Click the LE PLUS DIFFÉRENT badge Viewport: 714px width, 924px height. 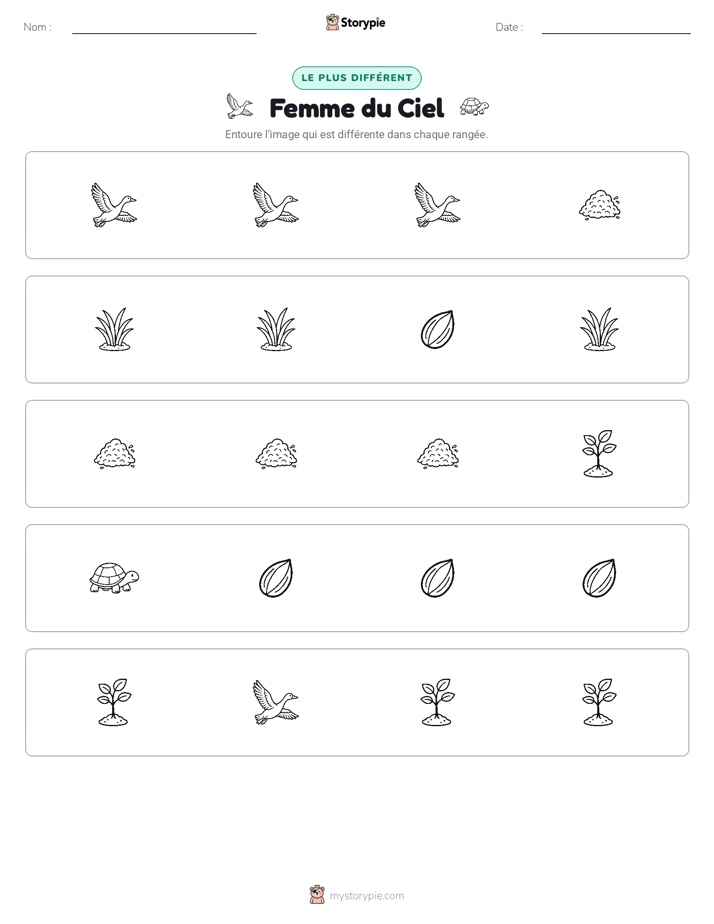tap(357, 78)
